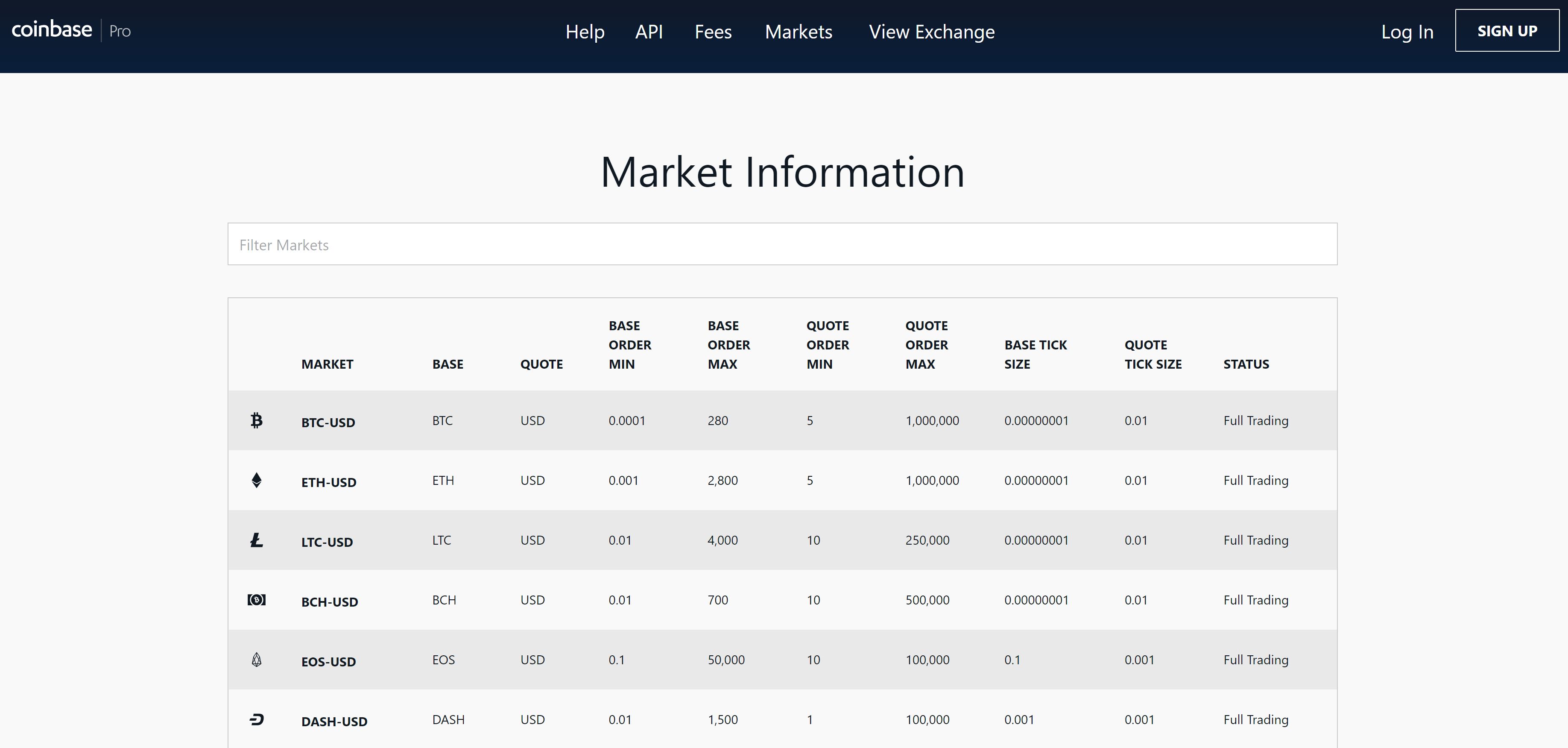The height and width of the screenshot is (748, 1568).
Task: Focus the Filter Markets search field
Action: (782, 243)
